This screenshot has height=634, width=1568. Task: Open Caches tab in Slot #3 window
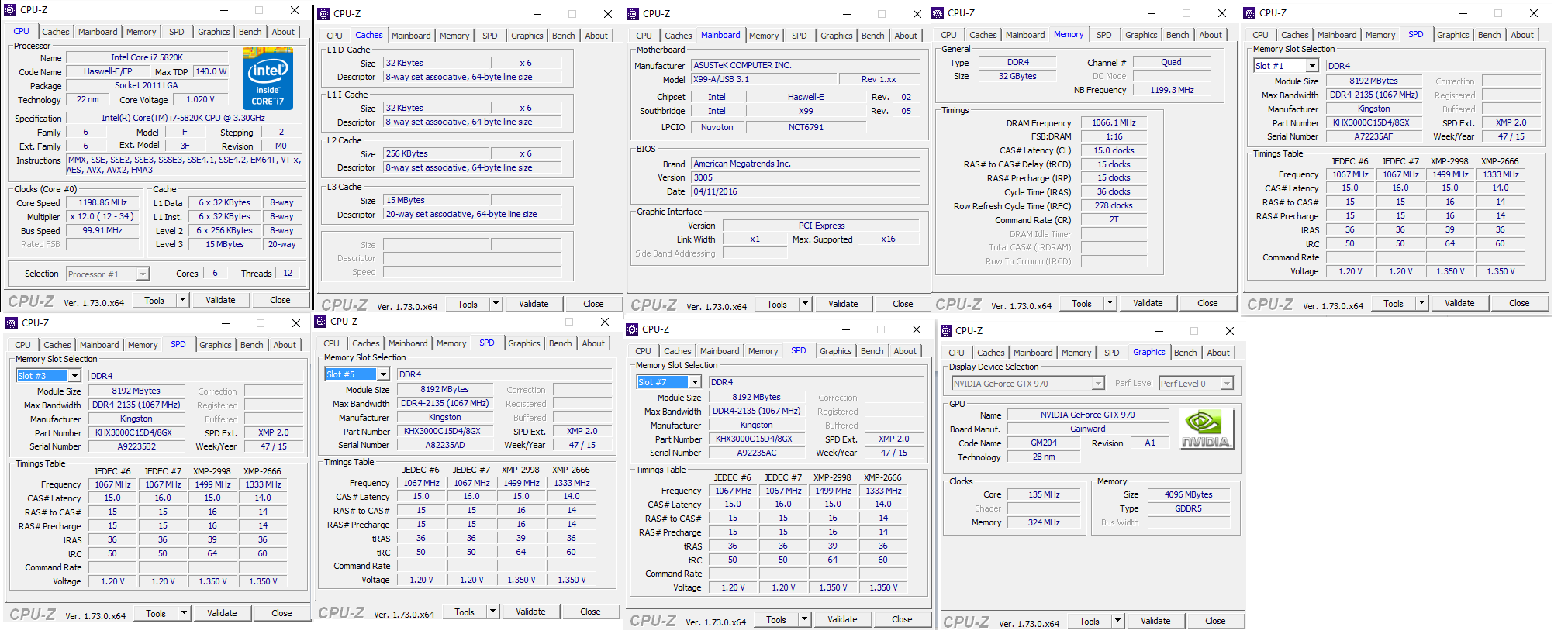tap(57, 345)
